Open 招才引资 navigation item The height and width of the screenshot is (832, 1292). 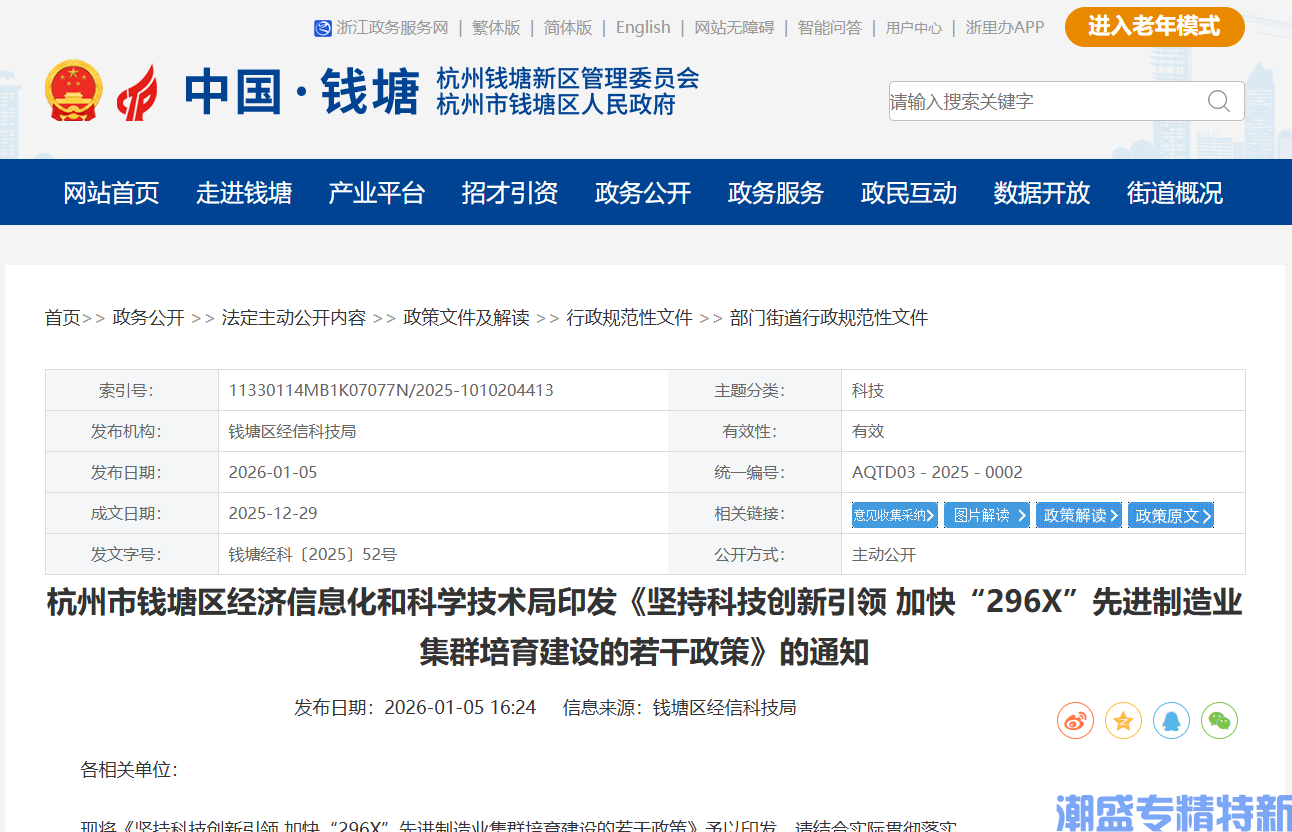coord(510,193)
